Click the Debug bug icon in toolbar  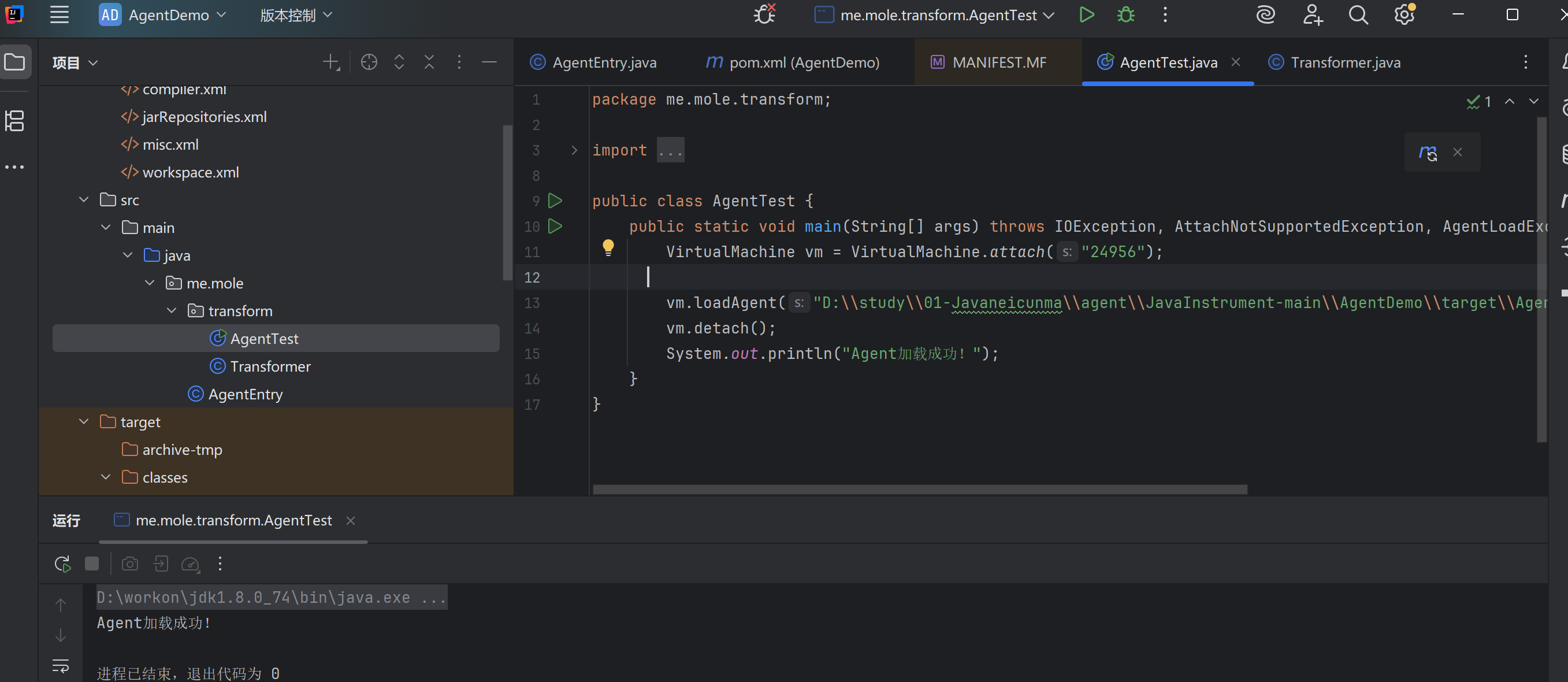point(1125,14)
